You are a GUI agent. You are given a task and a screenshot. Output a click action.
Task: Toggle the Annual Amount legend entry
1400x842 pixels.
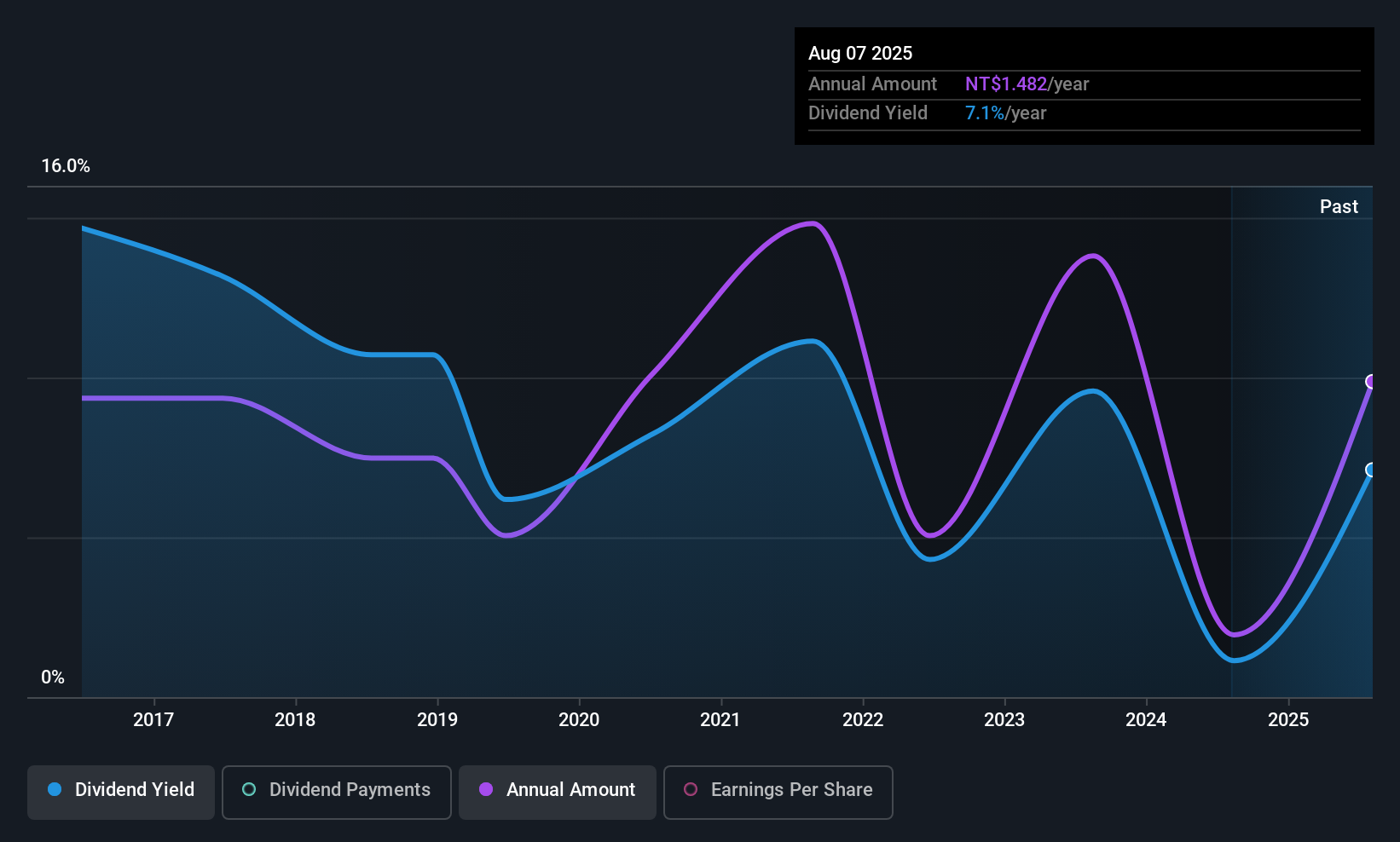(557, 792)
